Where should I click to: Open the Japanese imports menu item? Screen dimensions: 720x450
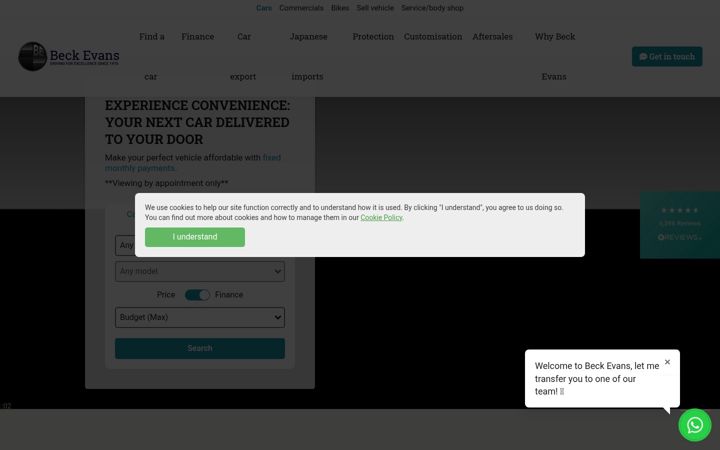(308, 56)
